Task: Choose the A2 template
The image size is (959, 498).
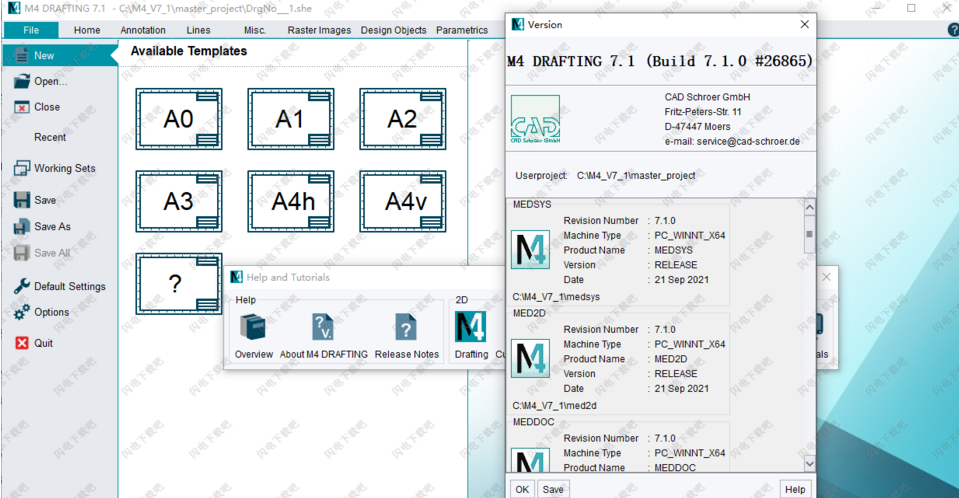Action: pos(402,119)
